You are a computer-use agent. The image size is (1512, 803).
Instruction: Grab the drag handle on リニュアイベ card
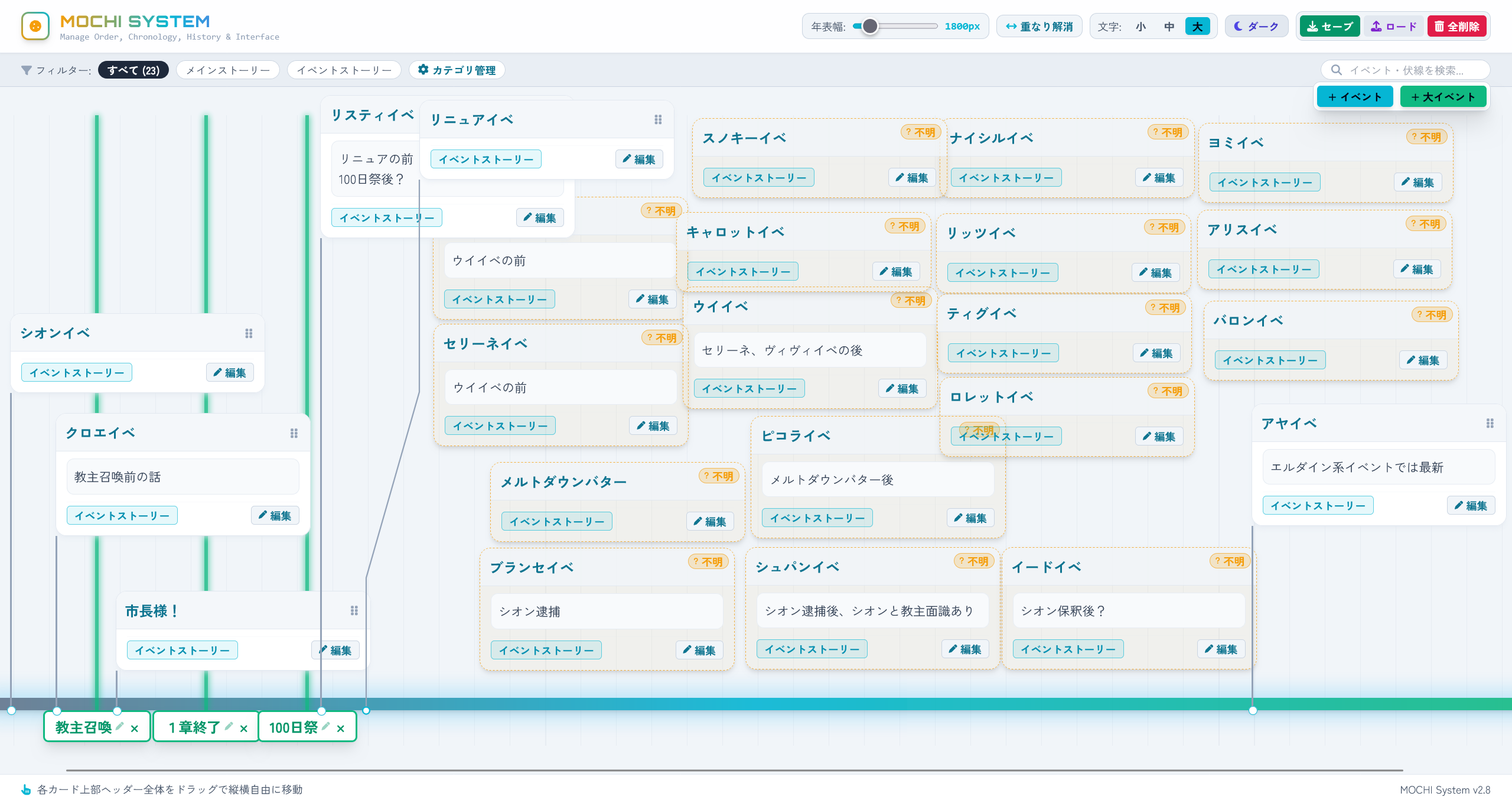(x=658, y=119)
